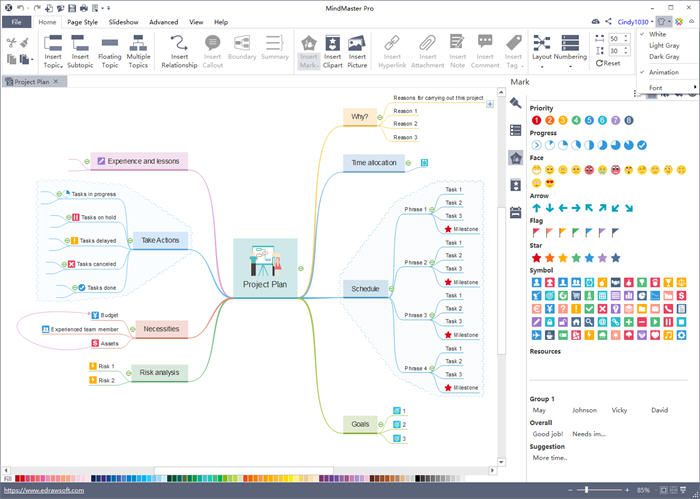Viewport: 700px width, 499px height.
Task: Adjust the zoom slider handle
Action: (586, 490)
